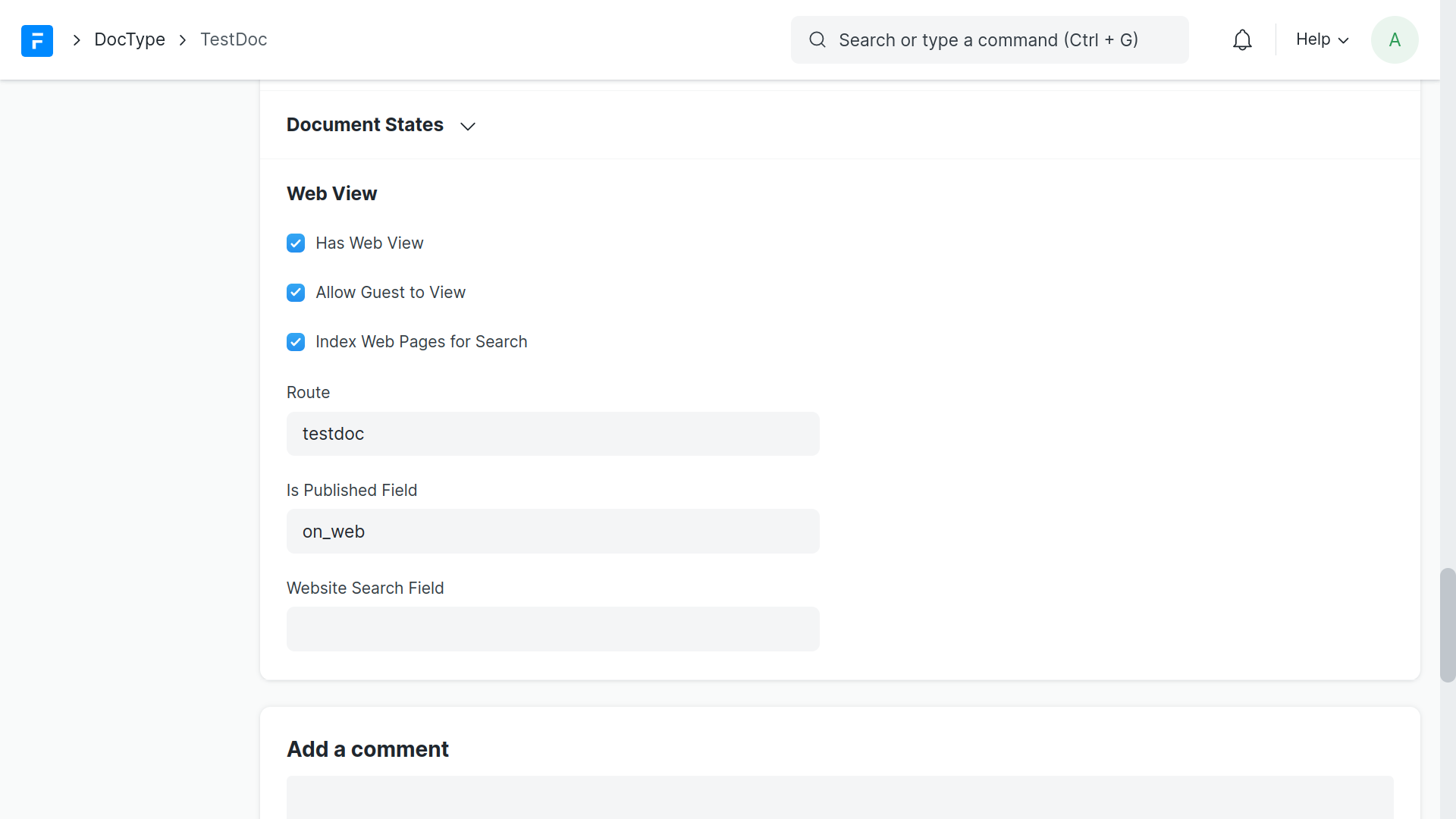Click in the comment text box
This screenshot has height=819, width=1456.
pyautogui.click(x=839, y=798)
